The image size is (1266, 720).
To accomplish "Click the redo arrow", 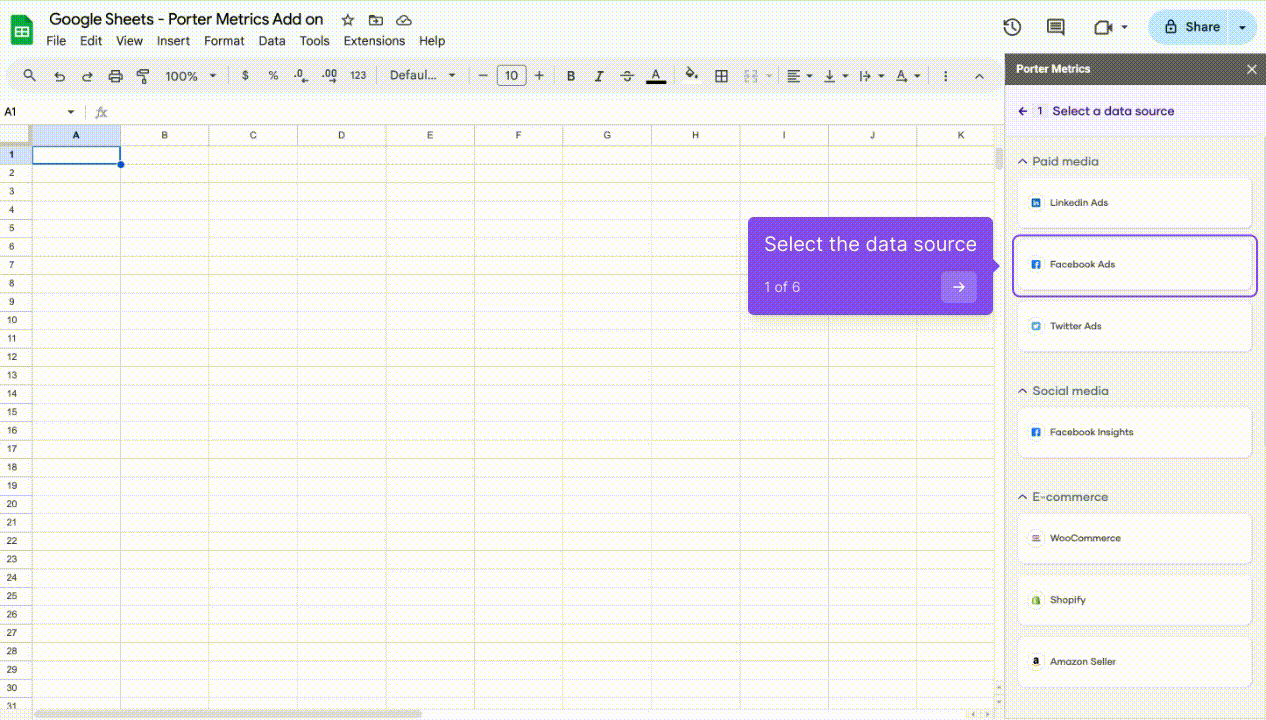I will (x=87, y=76).
